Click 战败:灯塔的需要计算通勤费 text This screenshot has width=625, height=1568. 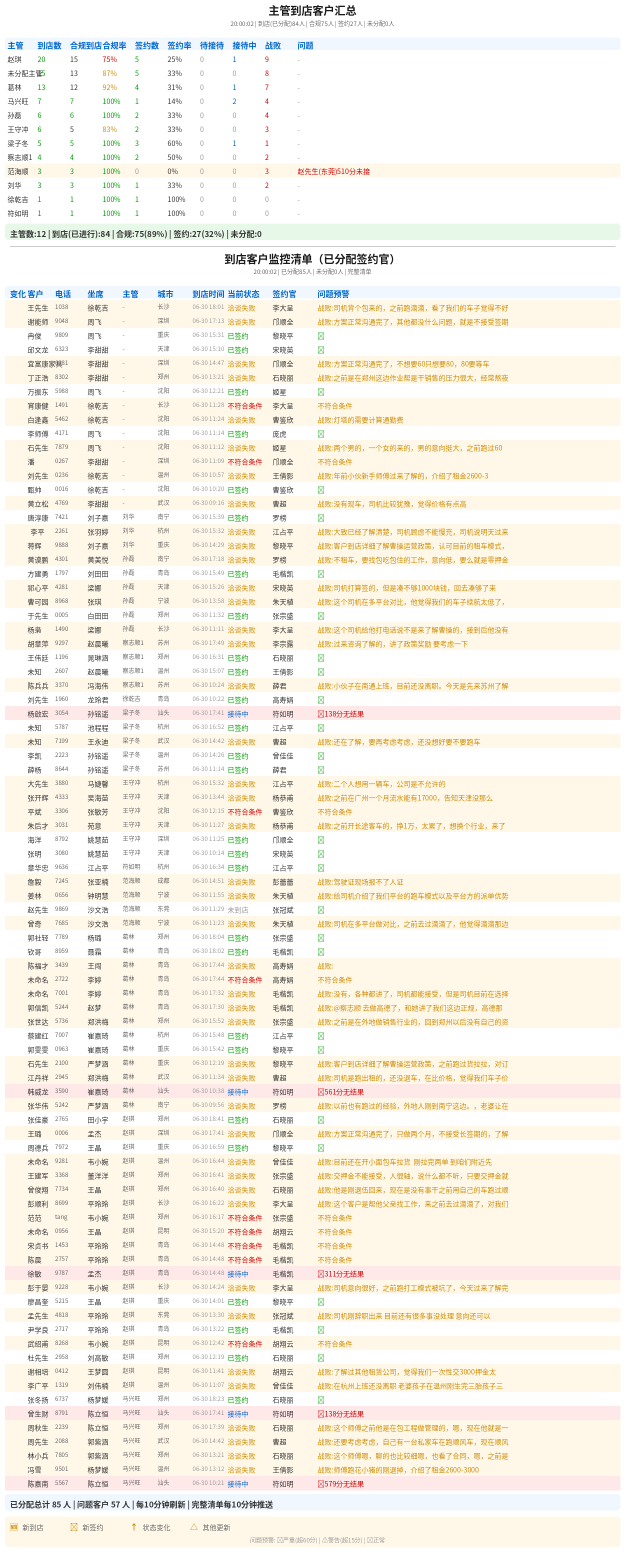click(360, 420)
